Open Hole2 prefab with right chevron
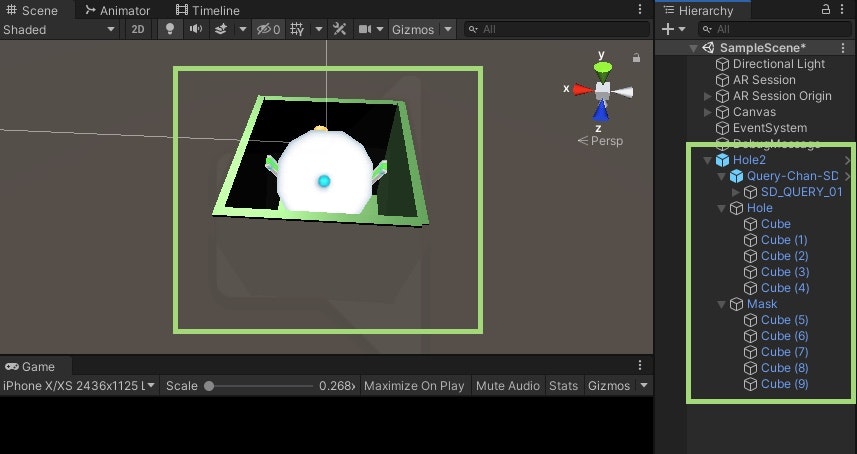Screen dimensions: 857x454 point(847,160)
